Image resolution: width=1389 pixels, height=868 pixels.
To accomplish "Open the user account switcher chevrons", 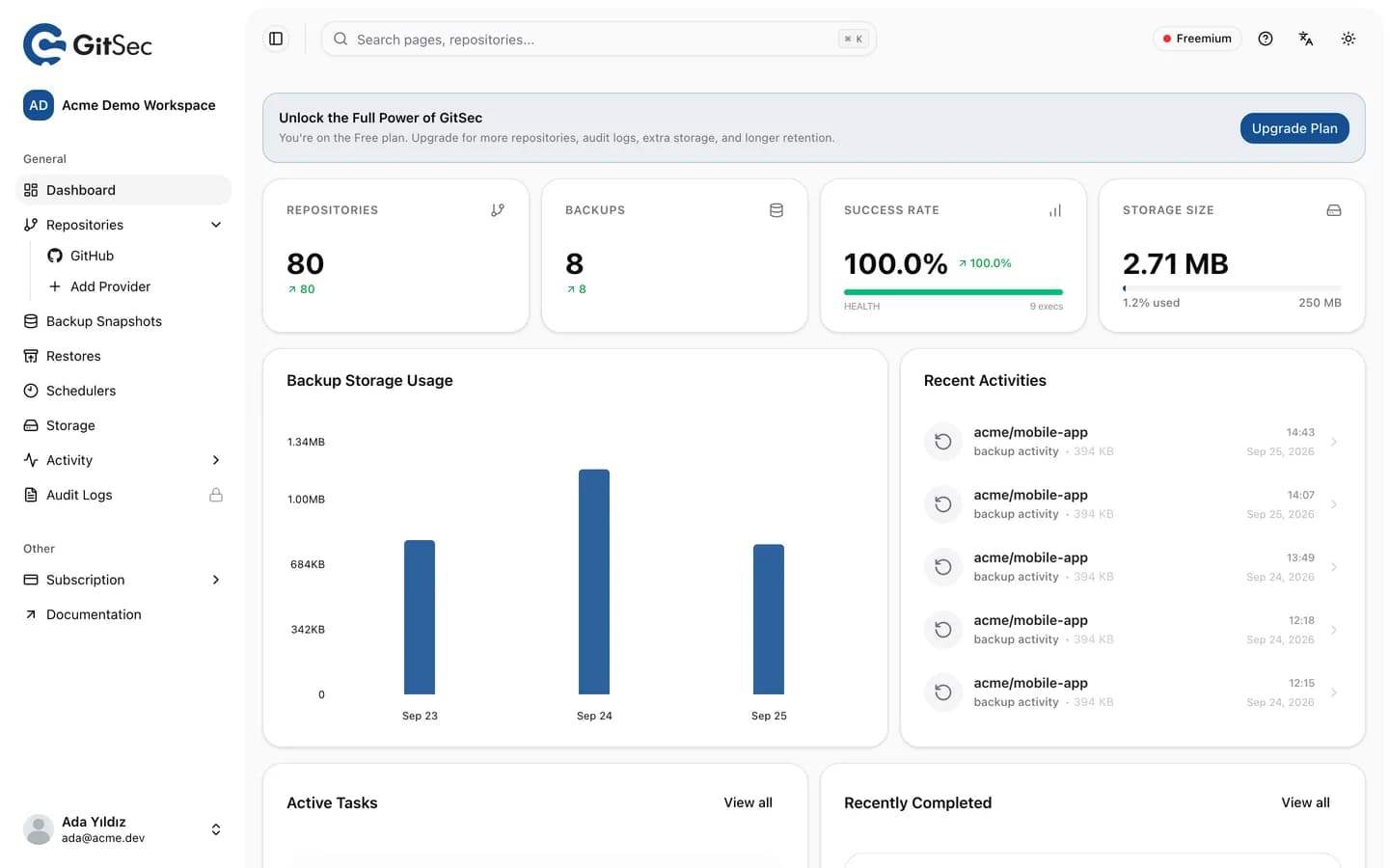I will pos(216,829).
